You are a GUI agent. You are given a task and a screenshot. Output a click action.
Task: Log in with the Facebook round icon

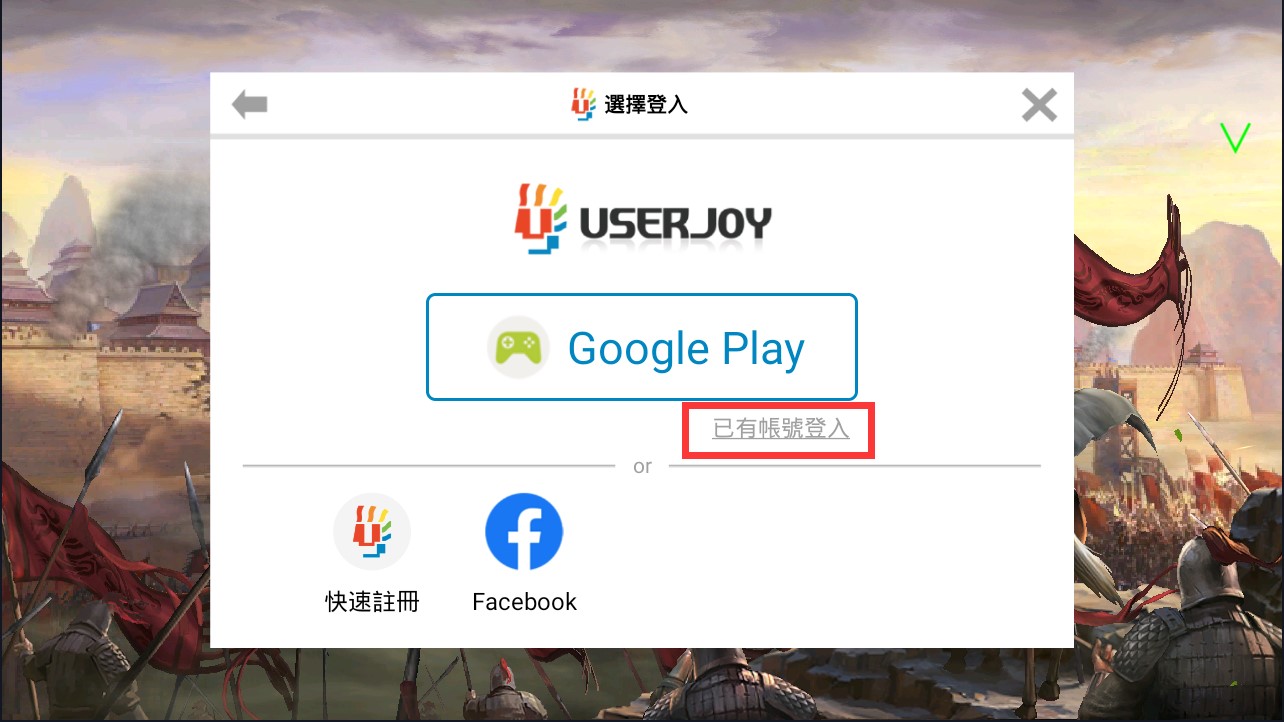(524, 531)
